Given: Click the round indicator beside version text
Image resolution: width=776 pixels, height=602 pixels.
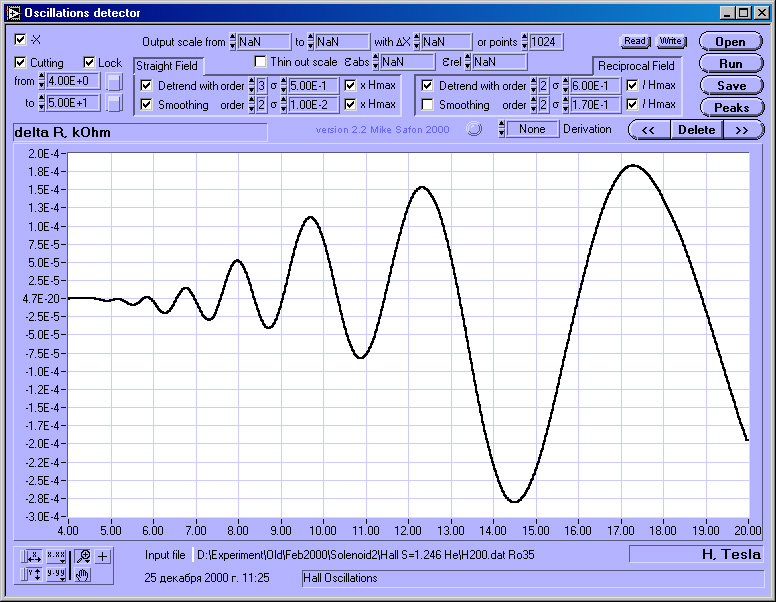Looking at the screenshot, I should 474,129.
